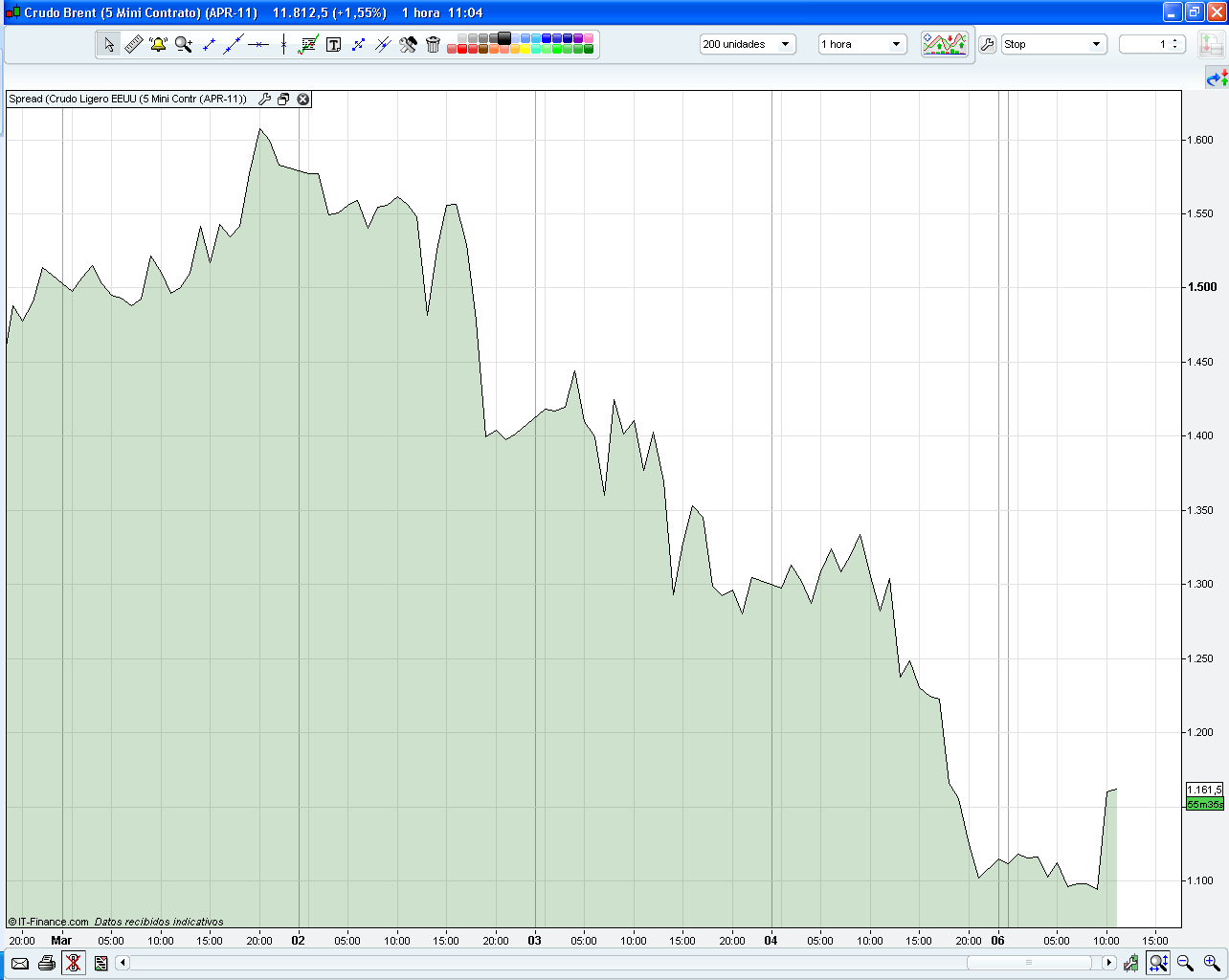Open the Spread indicator wrench settings
Image resolution: width=1229 pixels, height=980 pixels.
[x=265, y=99]
